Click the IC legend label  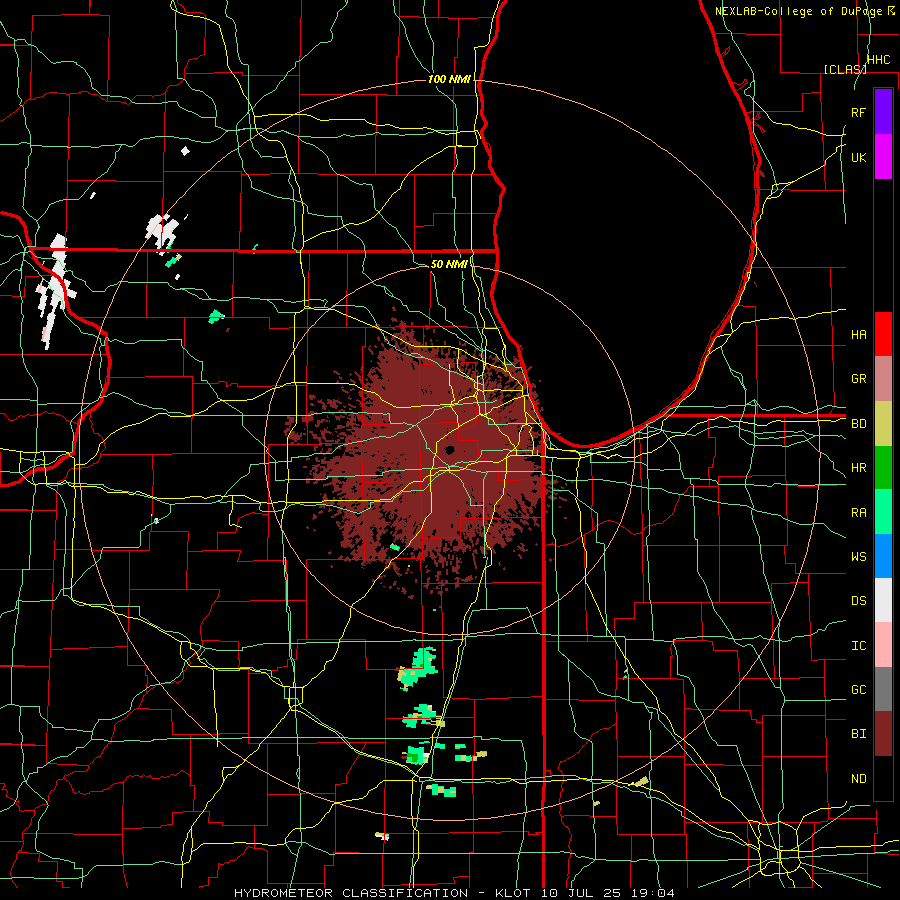coord(859,646)
